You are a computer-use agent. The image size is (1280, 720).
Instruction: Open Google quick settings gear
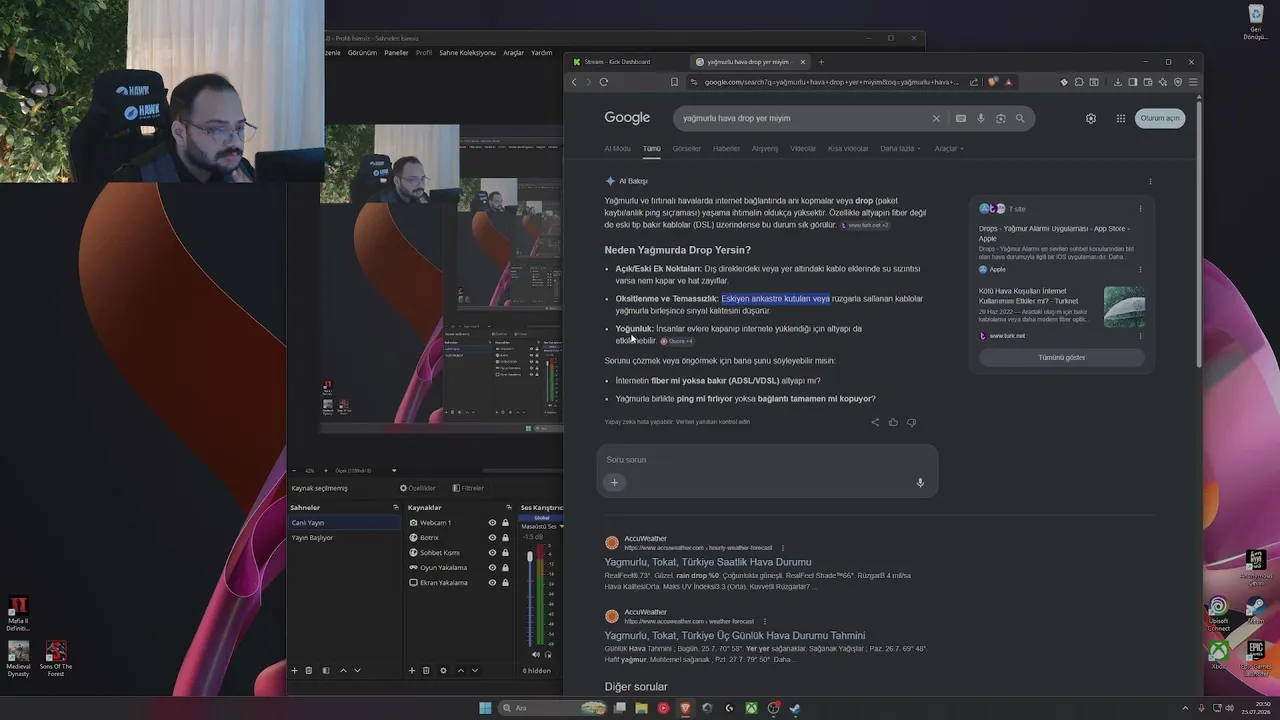1091,118
